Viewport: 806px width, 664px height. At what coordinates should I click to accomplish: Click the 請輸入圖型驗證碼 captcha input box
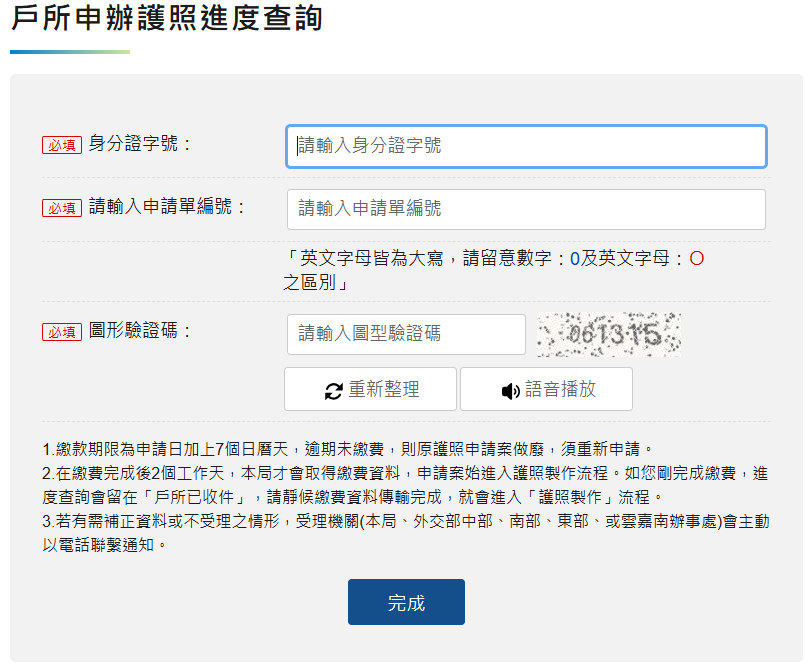pyautogui.click(x=405, y=334)
